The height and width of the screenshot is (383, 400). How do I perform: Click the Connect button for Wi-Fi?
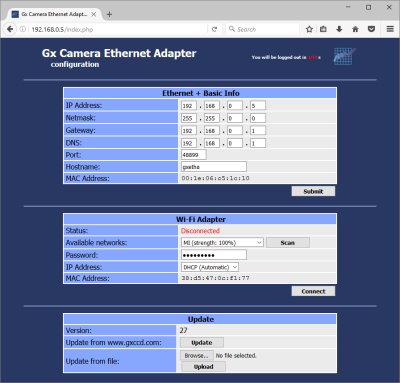(x=313, y=291)
